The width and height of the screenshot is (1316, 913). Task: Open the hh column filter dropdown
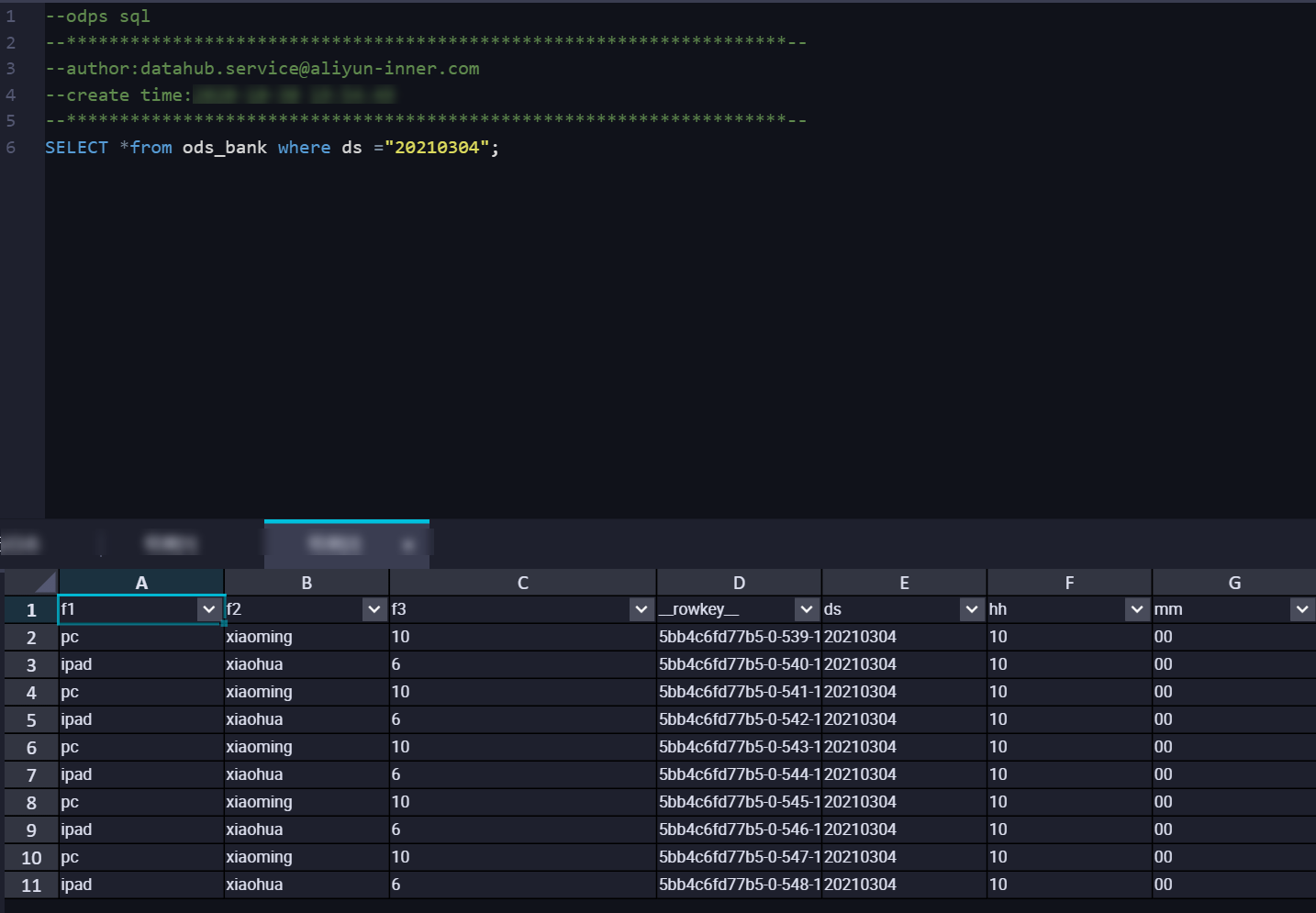(1137, 609)
